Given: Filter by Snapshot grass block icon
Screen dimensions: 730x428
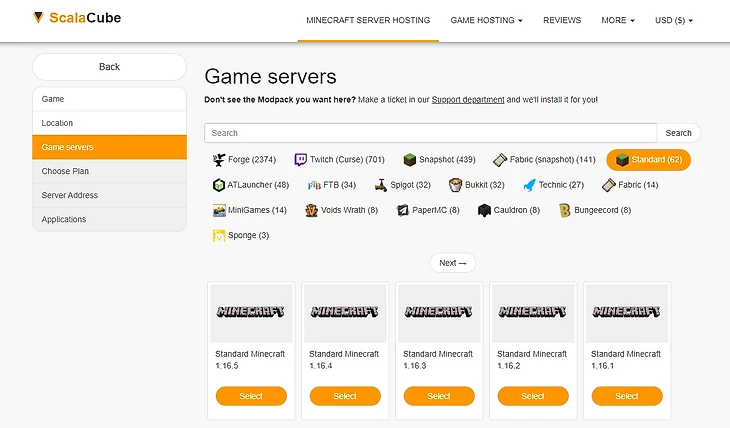Looking at the screenshot, I should click(x=409, y=160).
